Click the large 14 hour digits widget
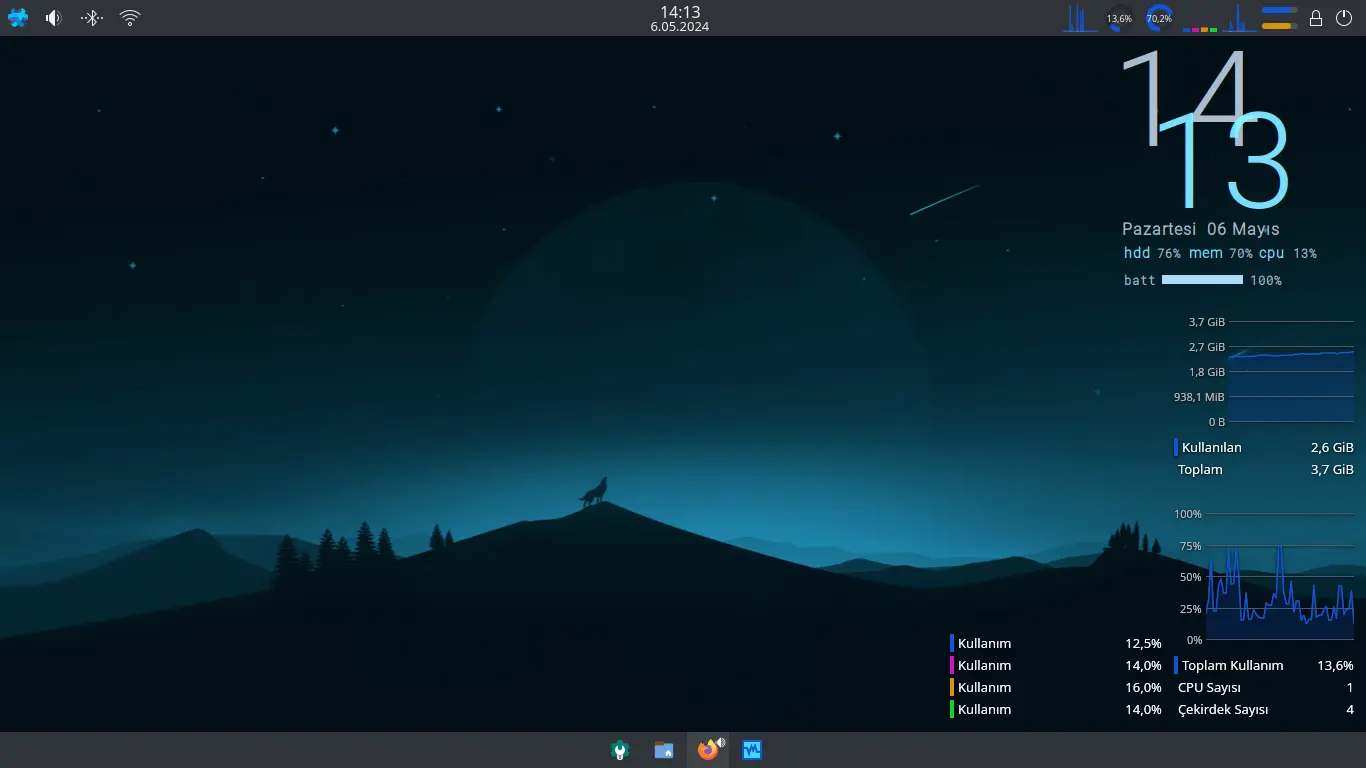This screenshot has width=1366, height=768. [x=1186, y=98]
